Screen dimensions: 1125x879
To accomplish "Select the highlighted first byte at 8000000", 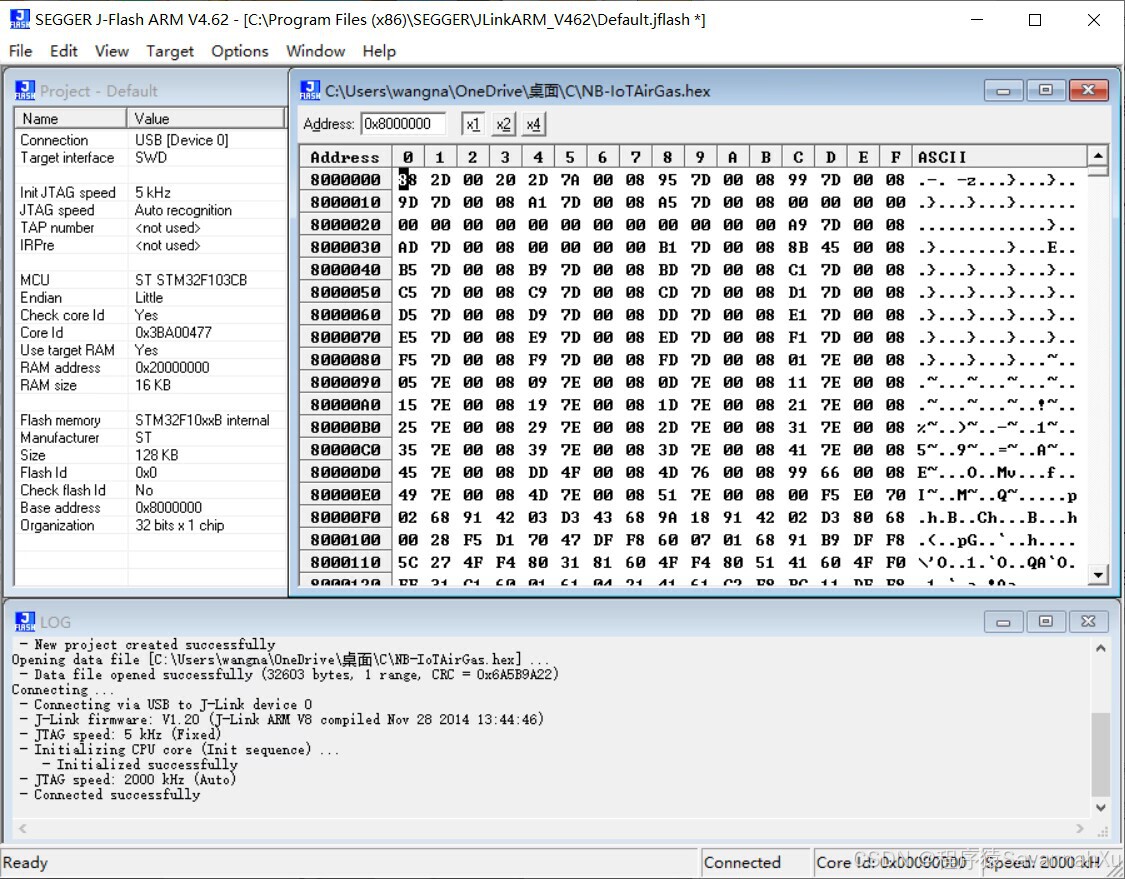I will [x=408, y=180].
